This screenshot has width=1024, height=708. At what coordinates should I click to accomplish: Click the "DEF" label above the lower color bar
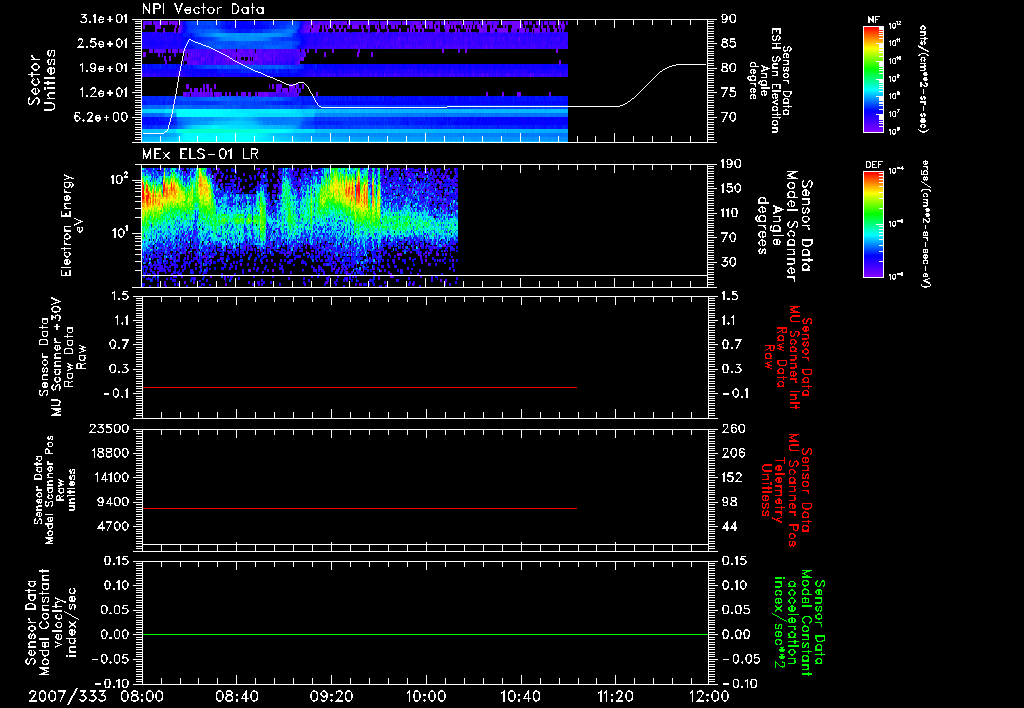pyautogui.click(x=874, y=165)
